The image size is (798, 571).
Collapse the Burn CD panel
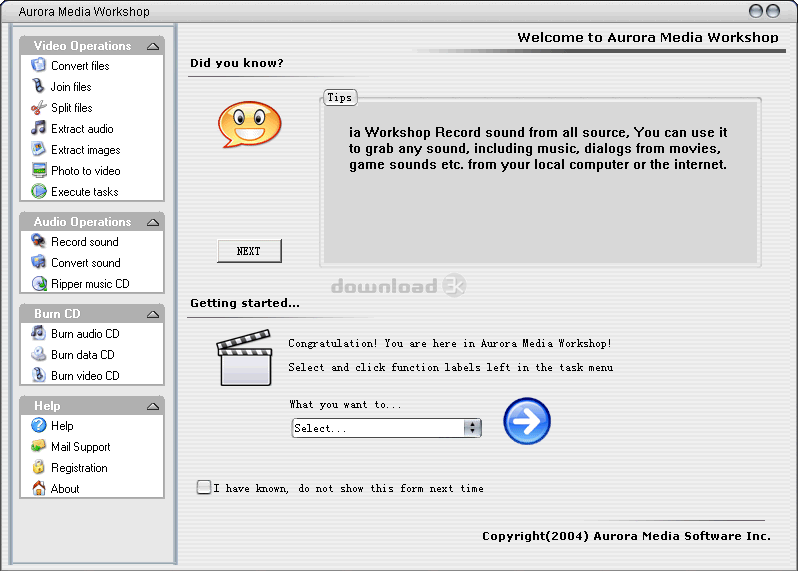pyautogui.click(x=153, y=315)
